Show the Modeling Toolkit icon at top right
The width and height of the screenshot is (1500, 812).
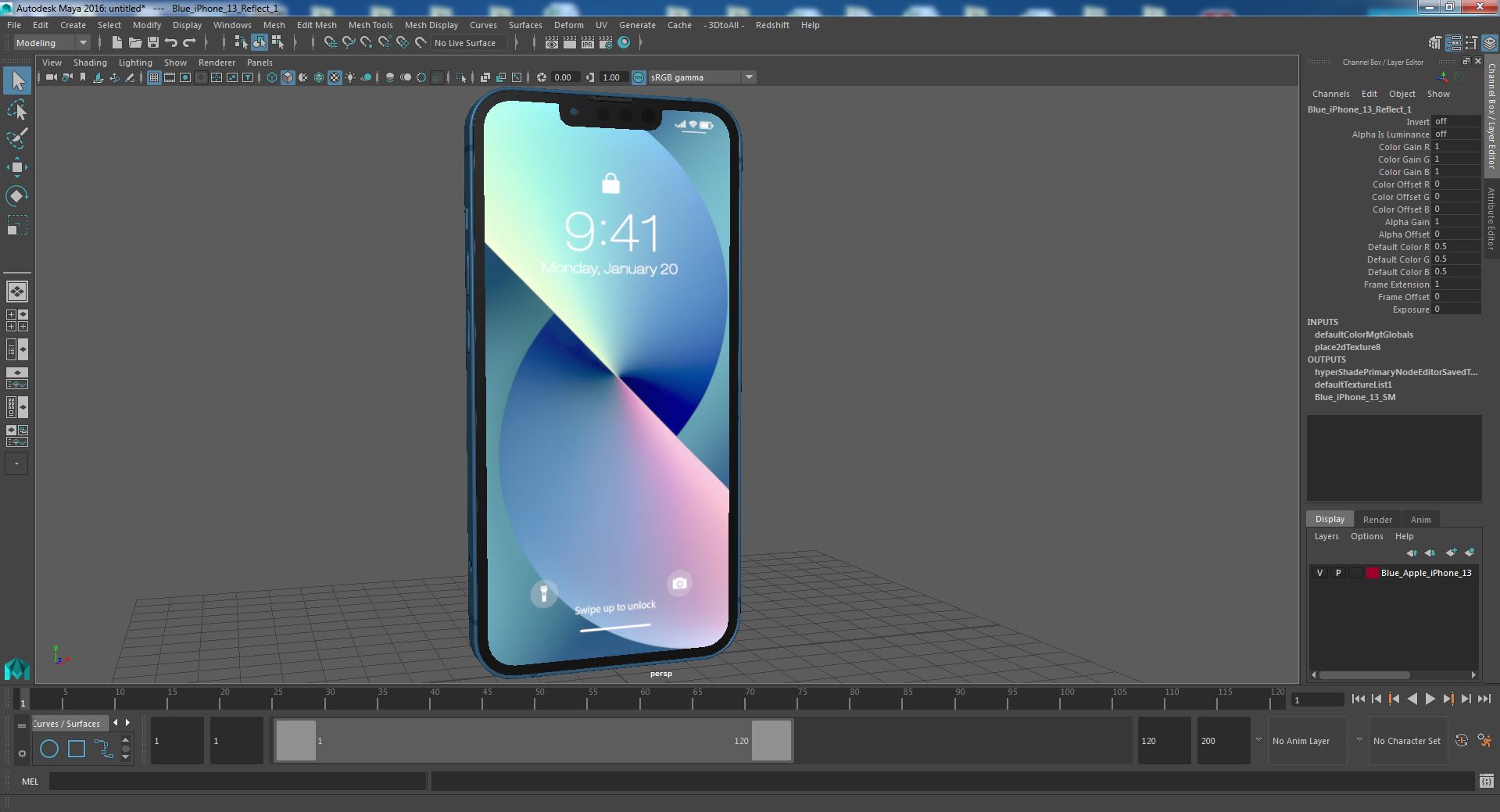coord(1435,43)
